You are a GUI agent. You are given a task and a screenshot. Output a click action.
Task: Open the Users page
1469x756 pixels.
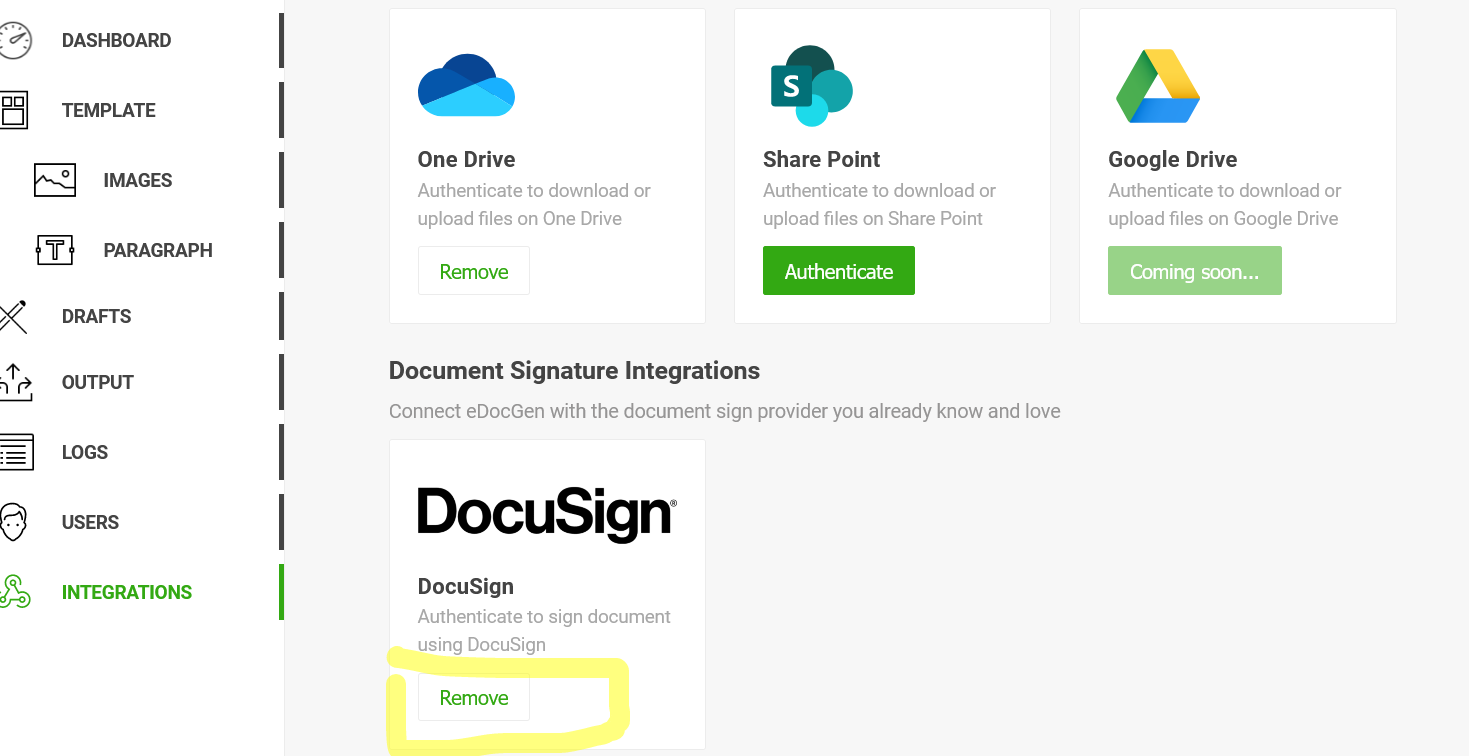click(90, 522)
